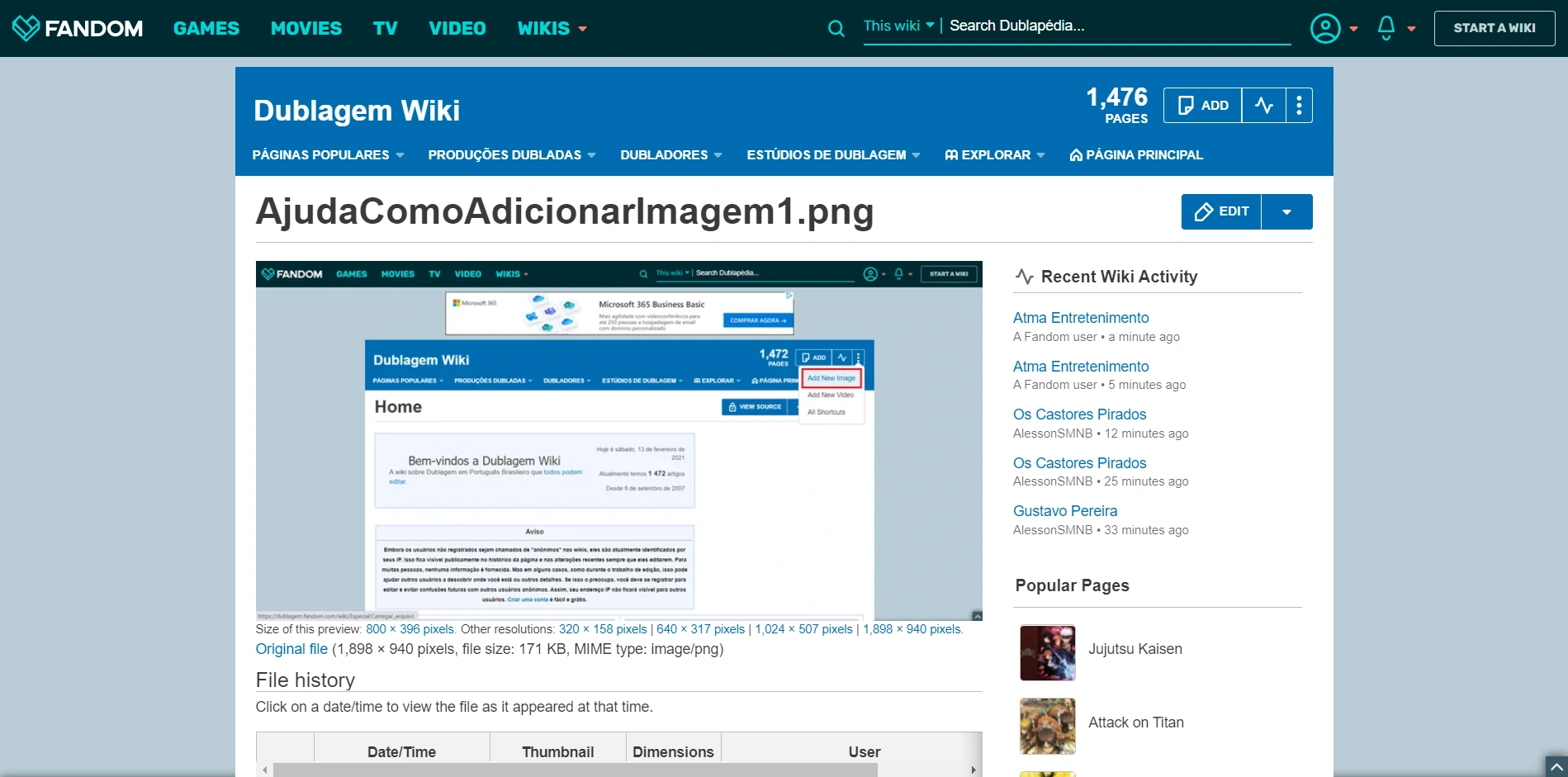
Task: Click the Edit button
Action: pyautogui.click(x=1221, y=212)
